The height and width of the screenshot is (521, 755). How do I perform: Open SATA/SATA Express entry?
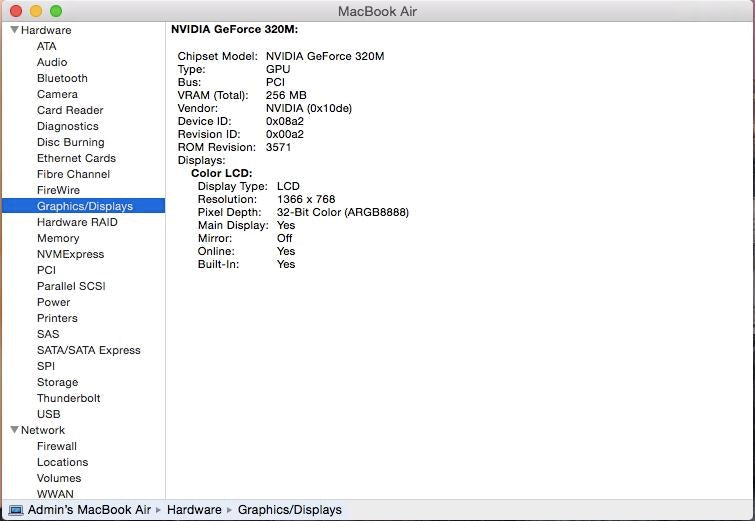tap(89, 350)
